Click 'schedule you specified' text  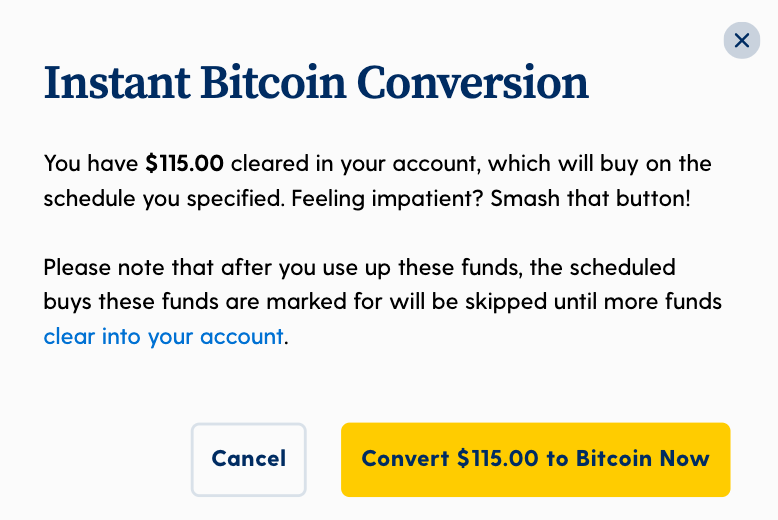click(x=164, y=198)
